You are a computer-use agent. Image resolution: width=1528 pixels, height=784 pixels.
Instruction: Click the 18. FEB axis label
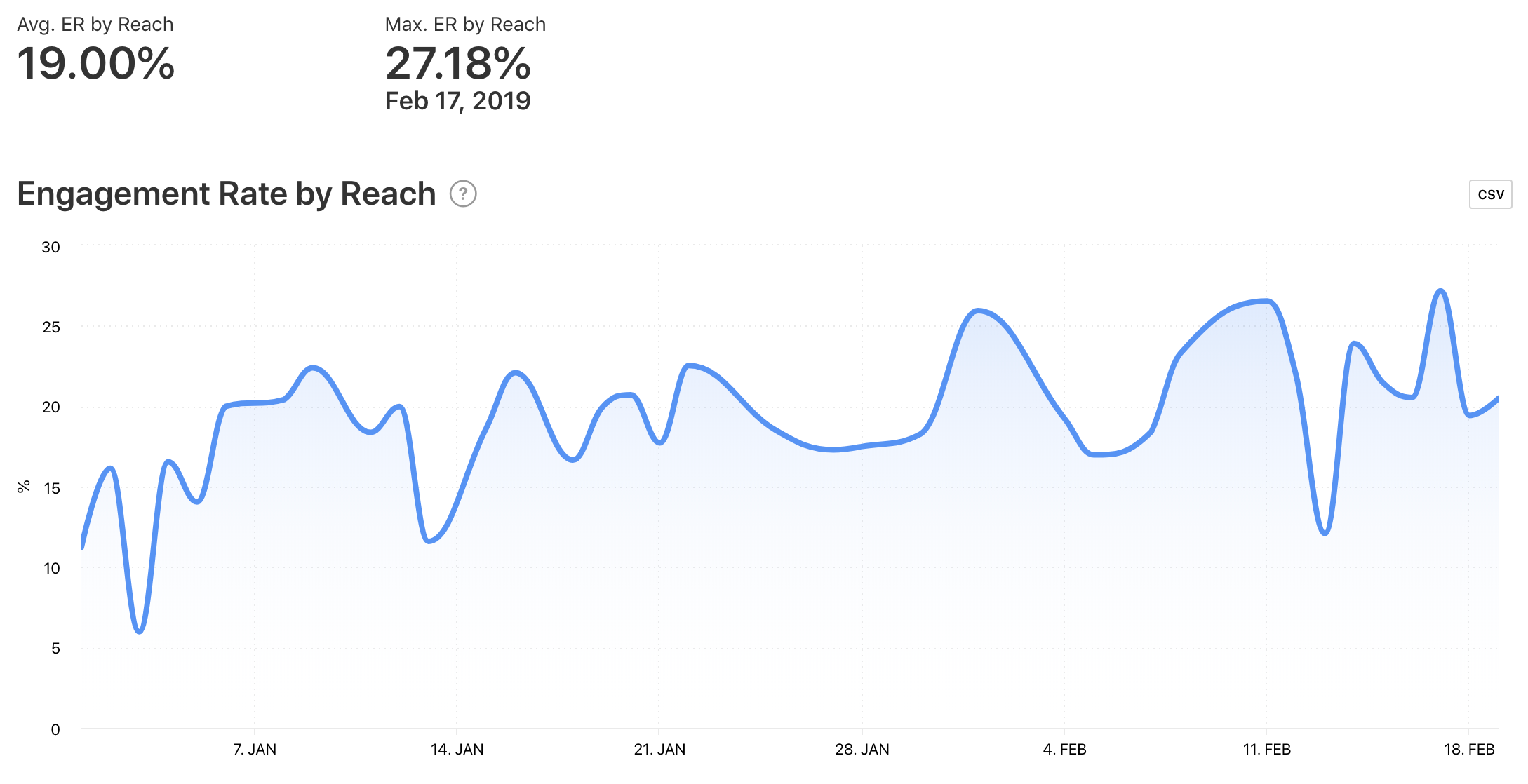tap(1468, 750)
